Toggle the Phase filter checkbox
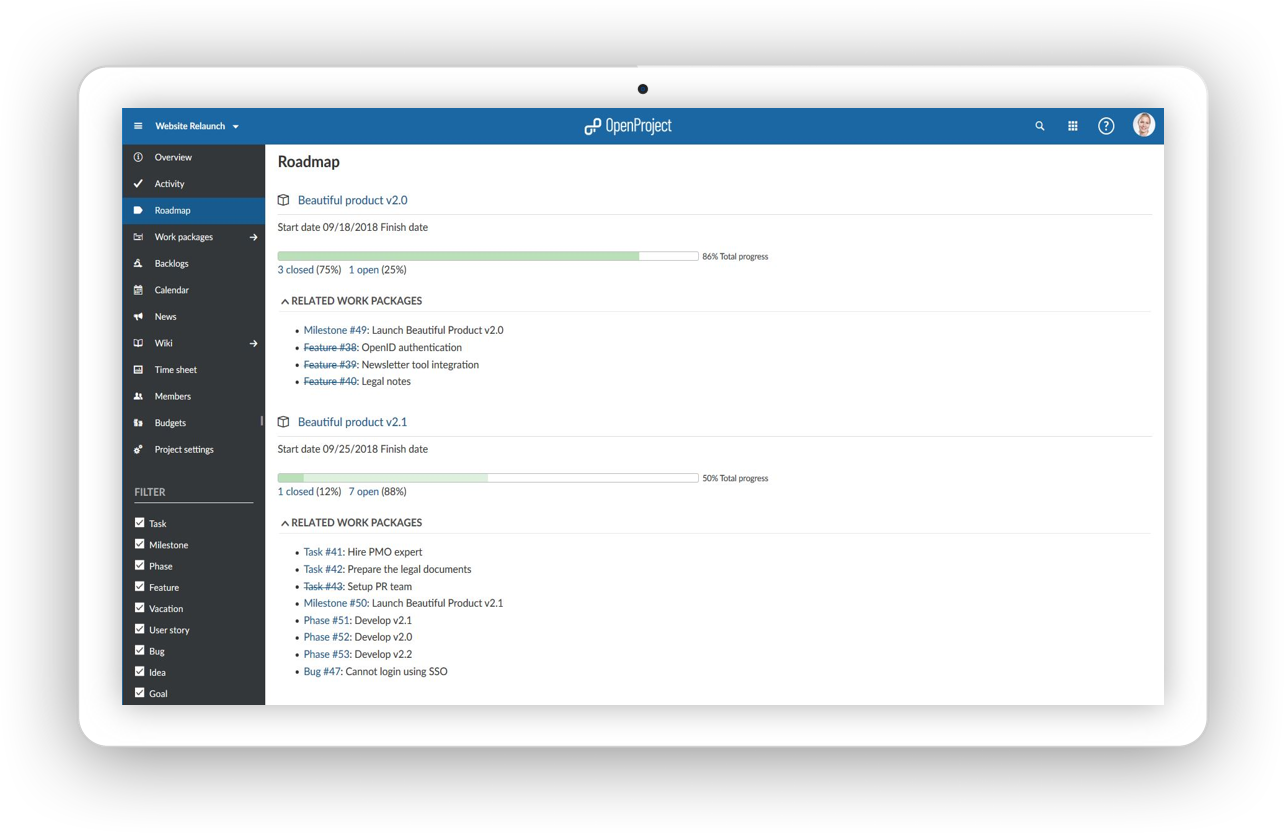Image resolution: width=1284 pixels, height=833 pixels. pyautogui.click(x=140, y=566)
